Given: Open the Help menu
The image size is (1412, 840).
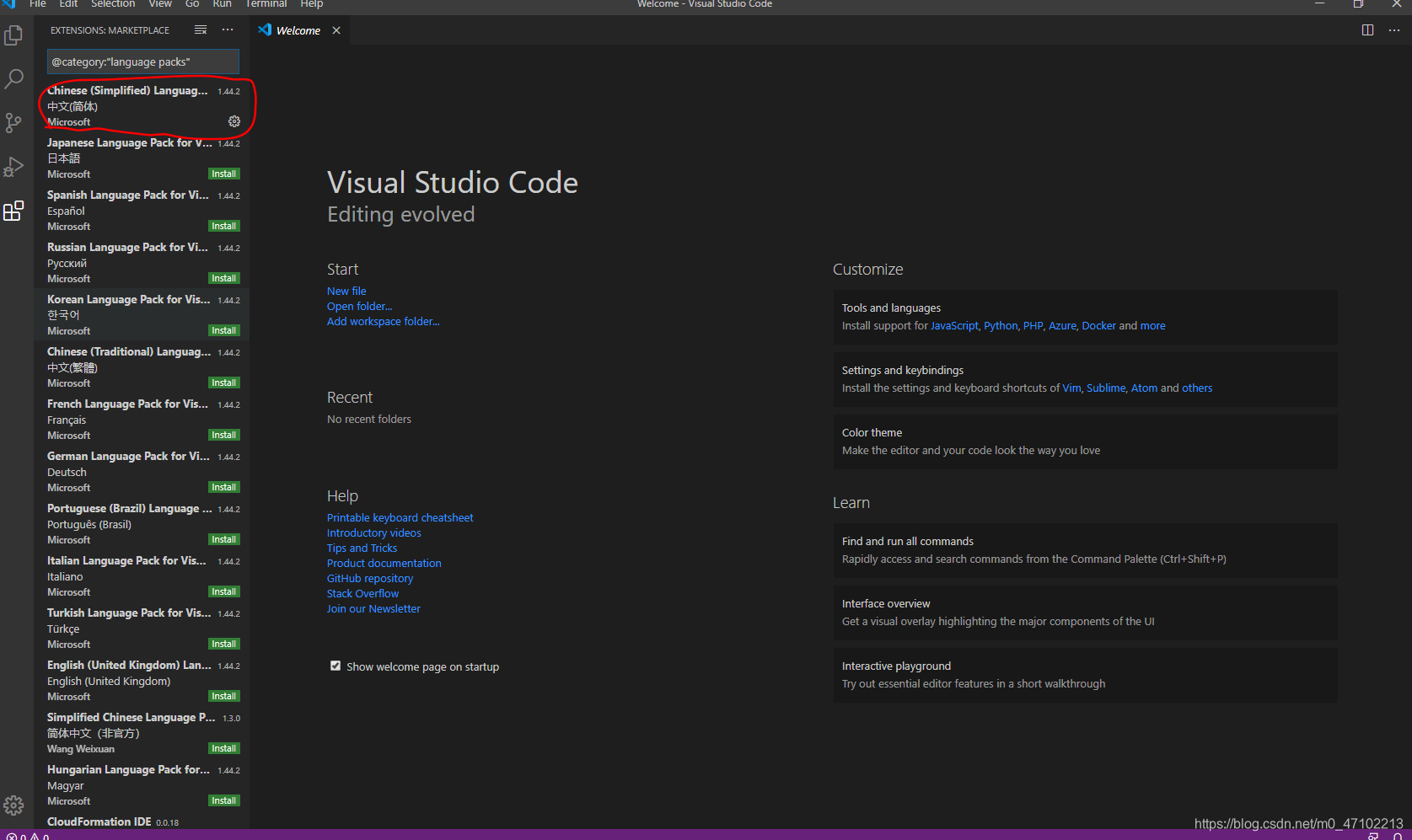Looking at the screenshot, I should tap(312, 4).
